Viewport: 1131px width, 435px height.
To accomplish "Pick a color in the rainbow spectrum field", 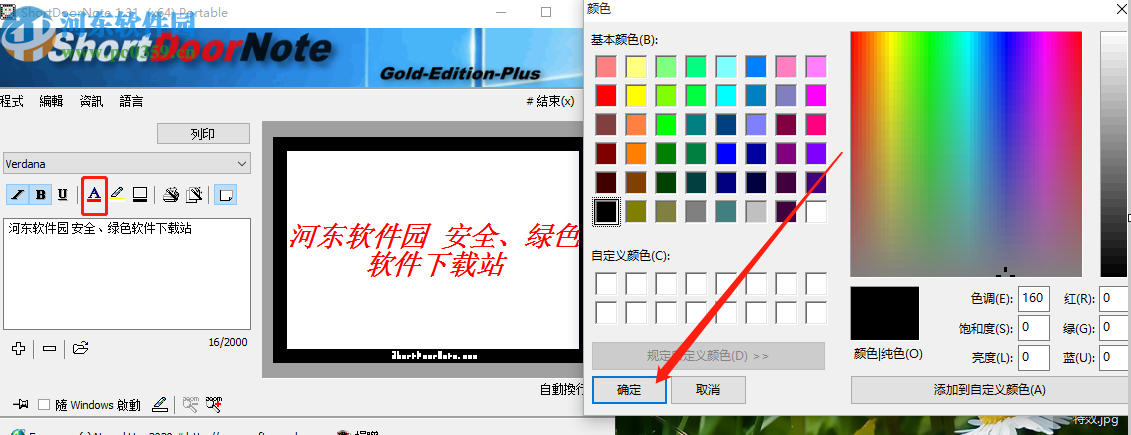I will pos(966,154).
